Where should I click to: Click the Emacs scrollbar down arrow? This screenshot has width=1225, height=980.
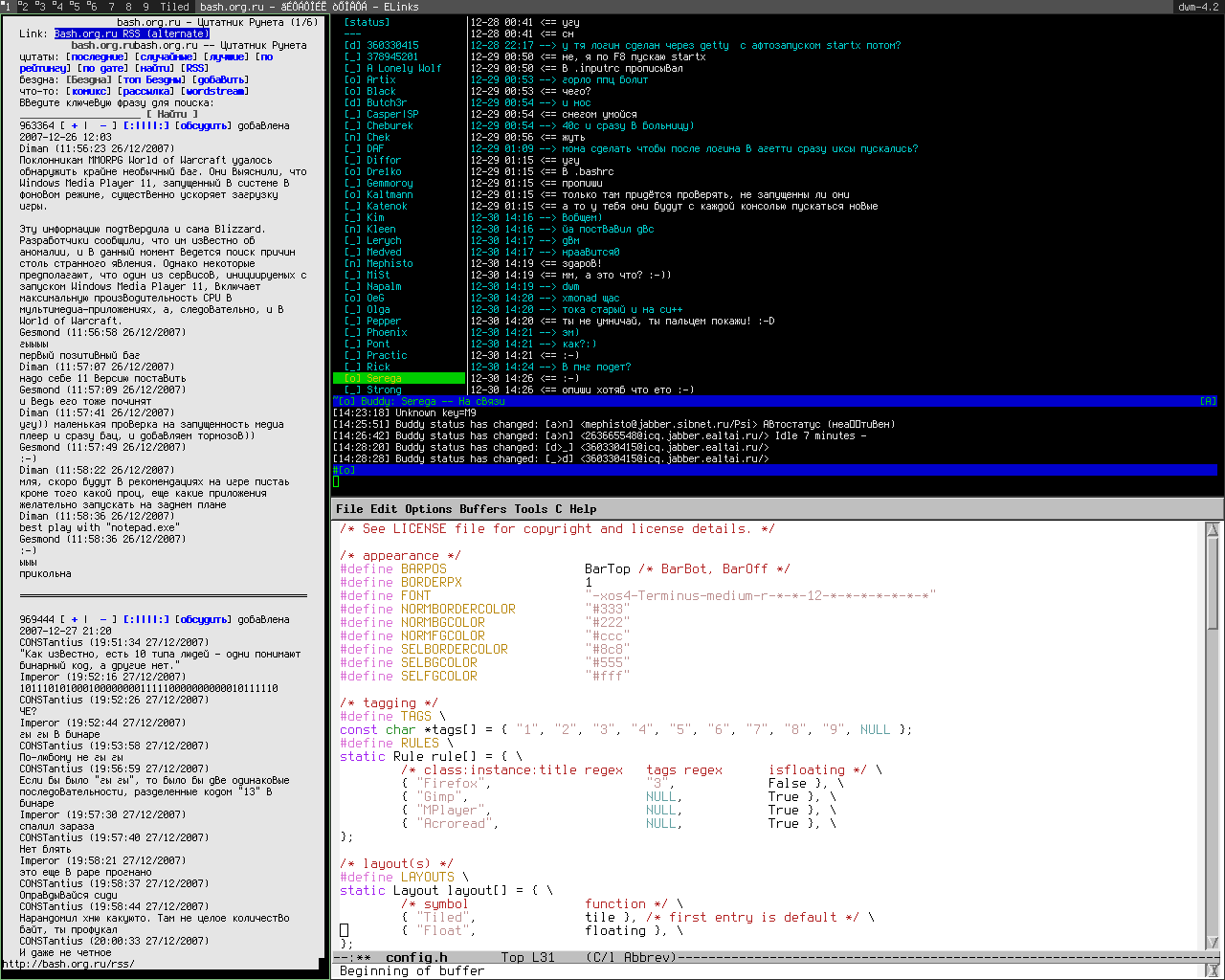[1213, 943]
